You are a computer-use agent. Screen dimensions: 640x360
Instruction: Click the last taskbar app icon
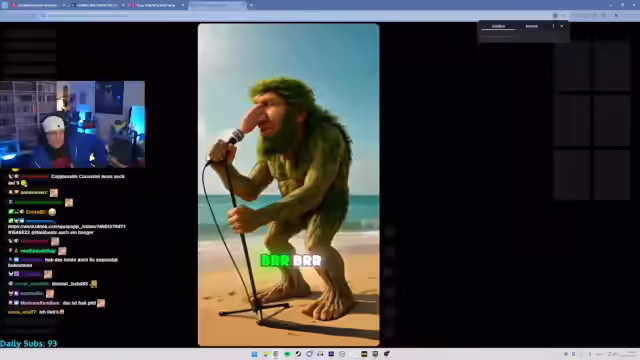click(x=386, y=354)
